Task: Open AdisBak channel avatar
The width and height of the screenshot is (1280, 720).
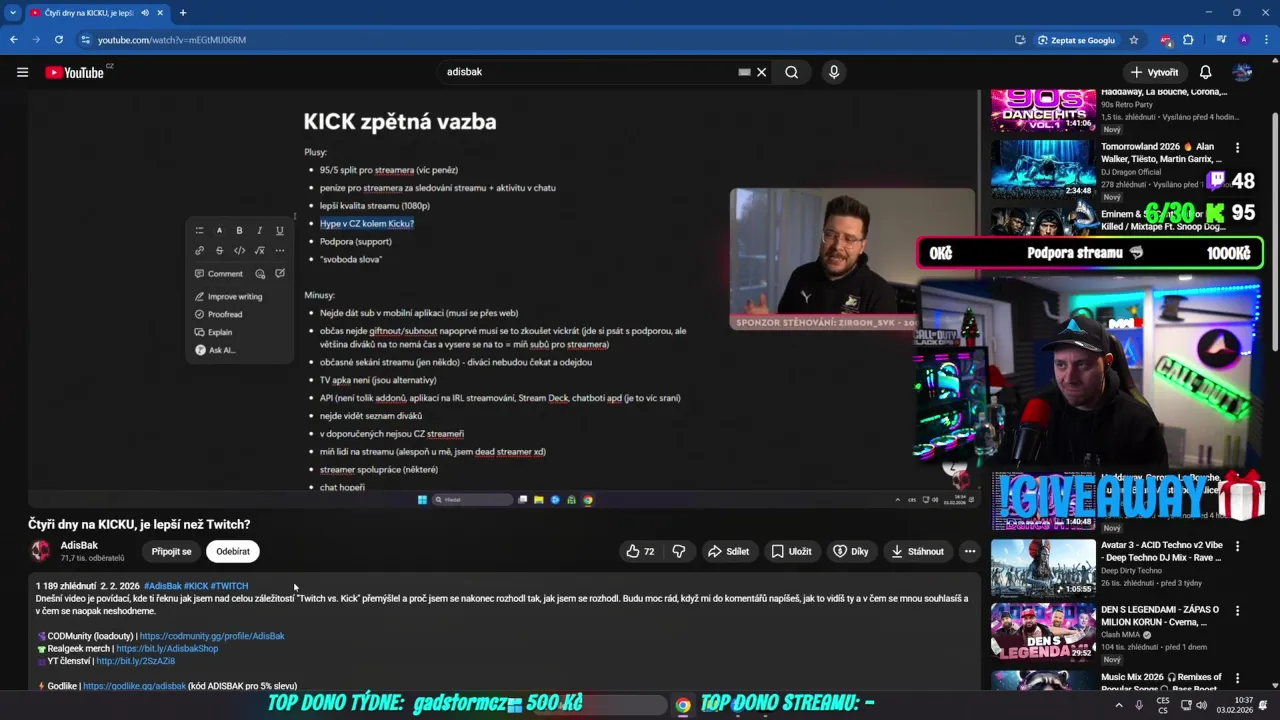Action: click(x=40, y=551)
